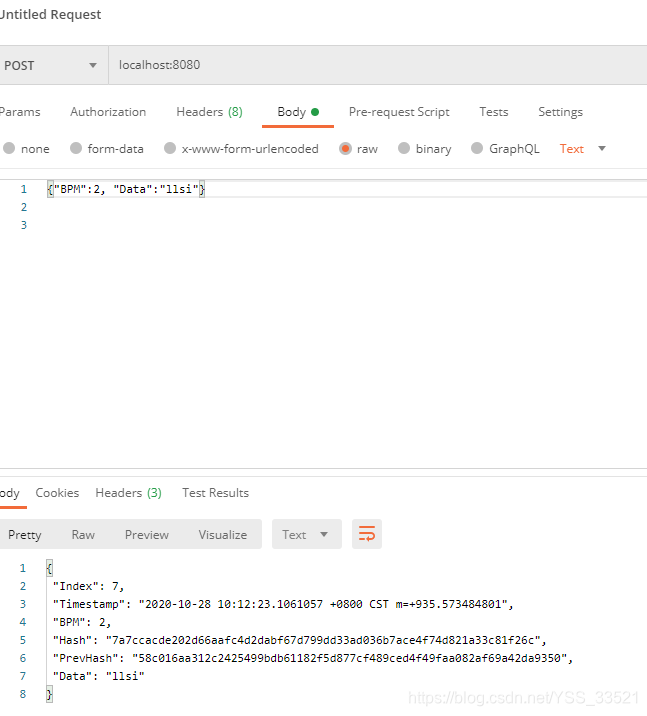Select raw body type radio
Viewport: 647px width, 716px height.
pos(345,148)
